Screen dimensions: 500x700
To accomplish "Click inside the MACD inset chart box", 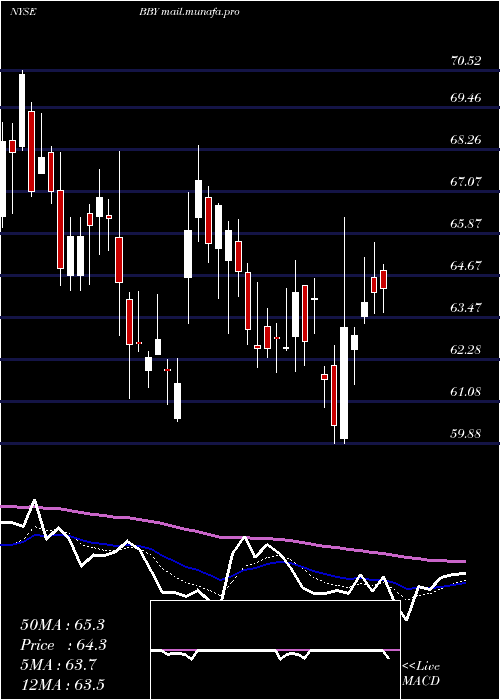I will (275, 650).
